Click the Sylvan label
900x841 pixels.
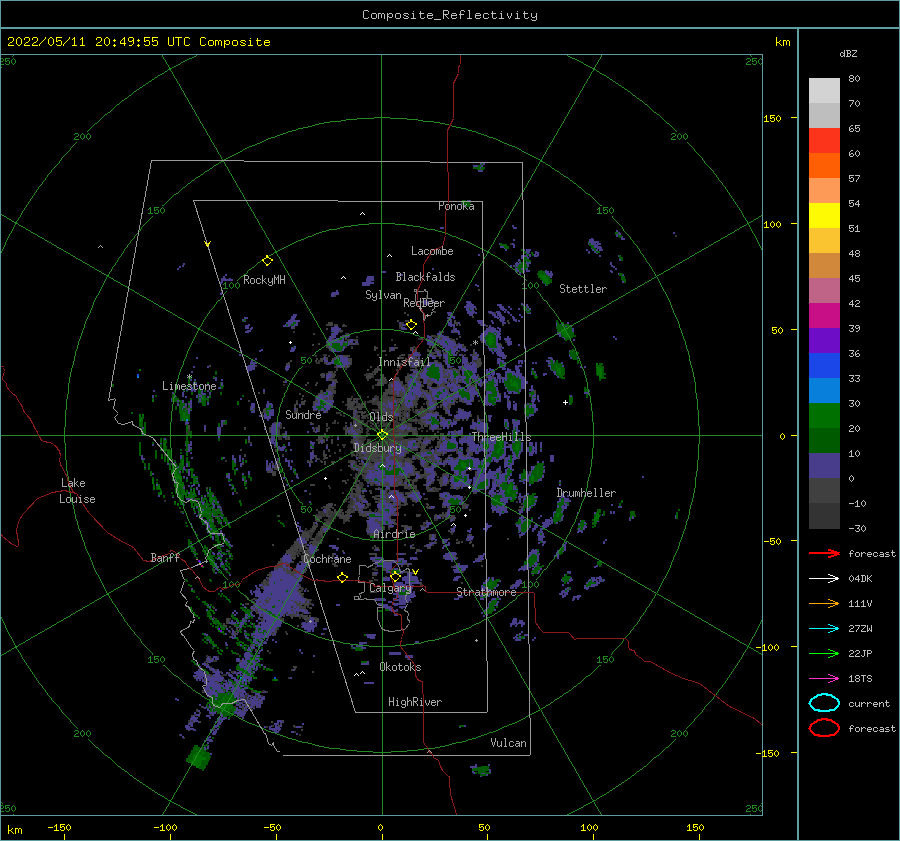click(x=383, y=295)
